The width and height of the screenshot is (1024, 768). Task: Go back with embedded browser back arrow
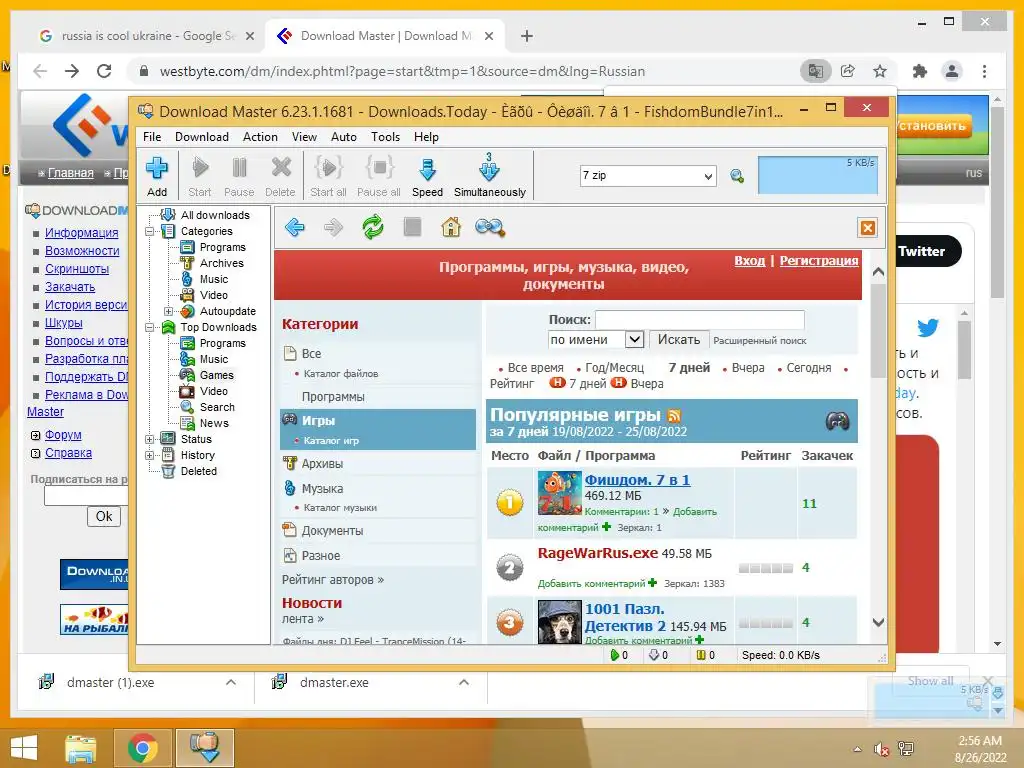pyautogui.click(x=295, y=227)
